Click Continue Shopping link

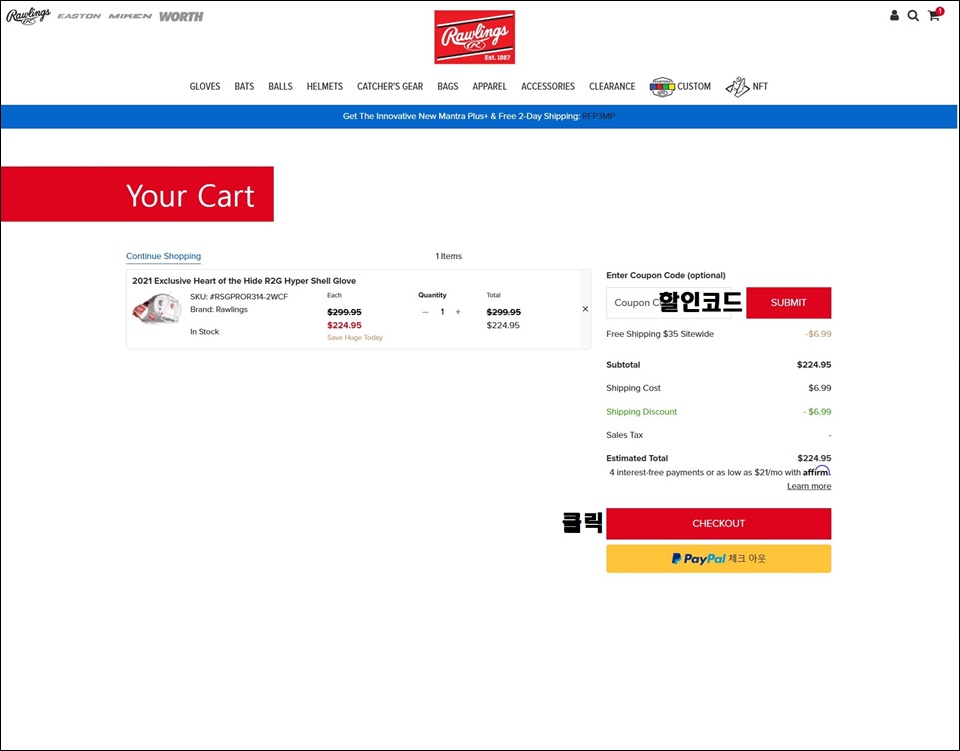(x=163, y=256)
